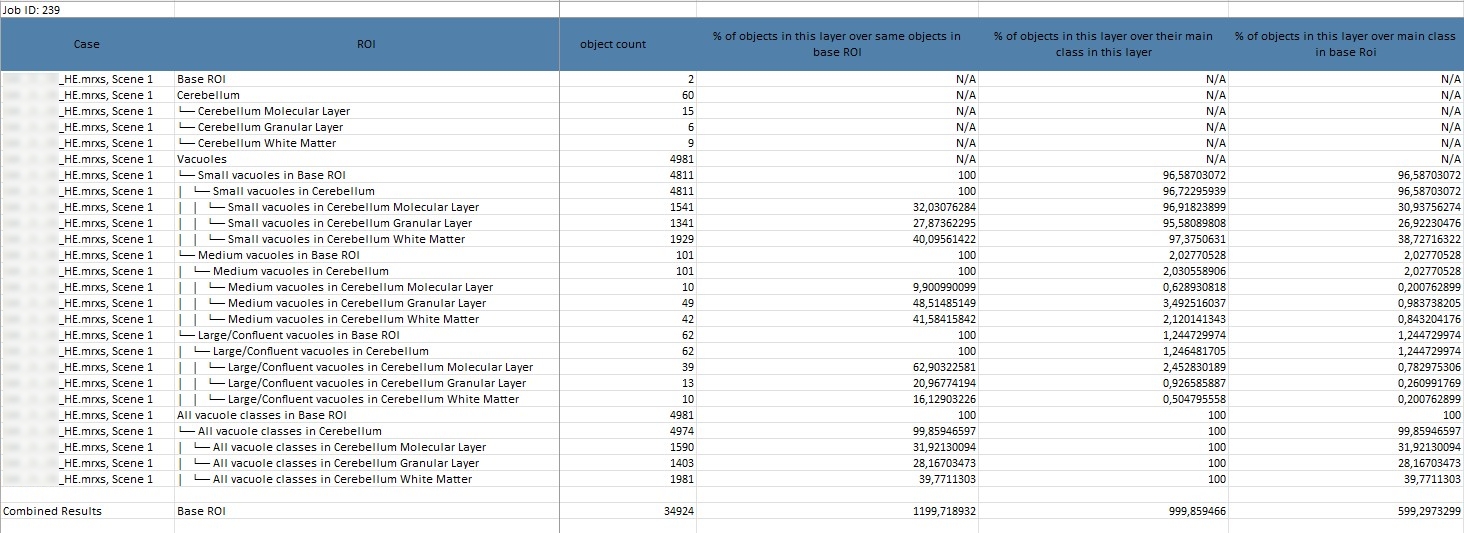This screenshot has height=533, width=1464.
Task: Select the Vacuoles ROI cell
Action: coord(202,159)
